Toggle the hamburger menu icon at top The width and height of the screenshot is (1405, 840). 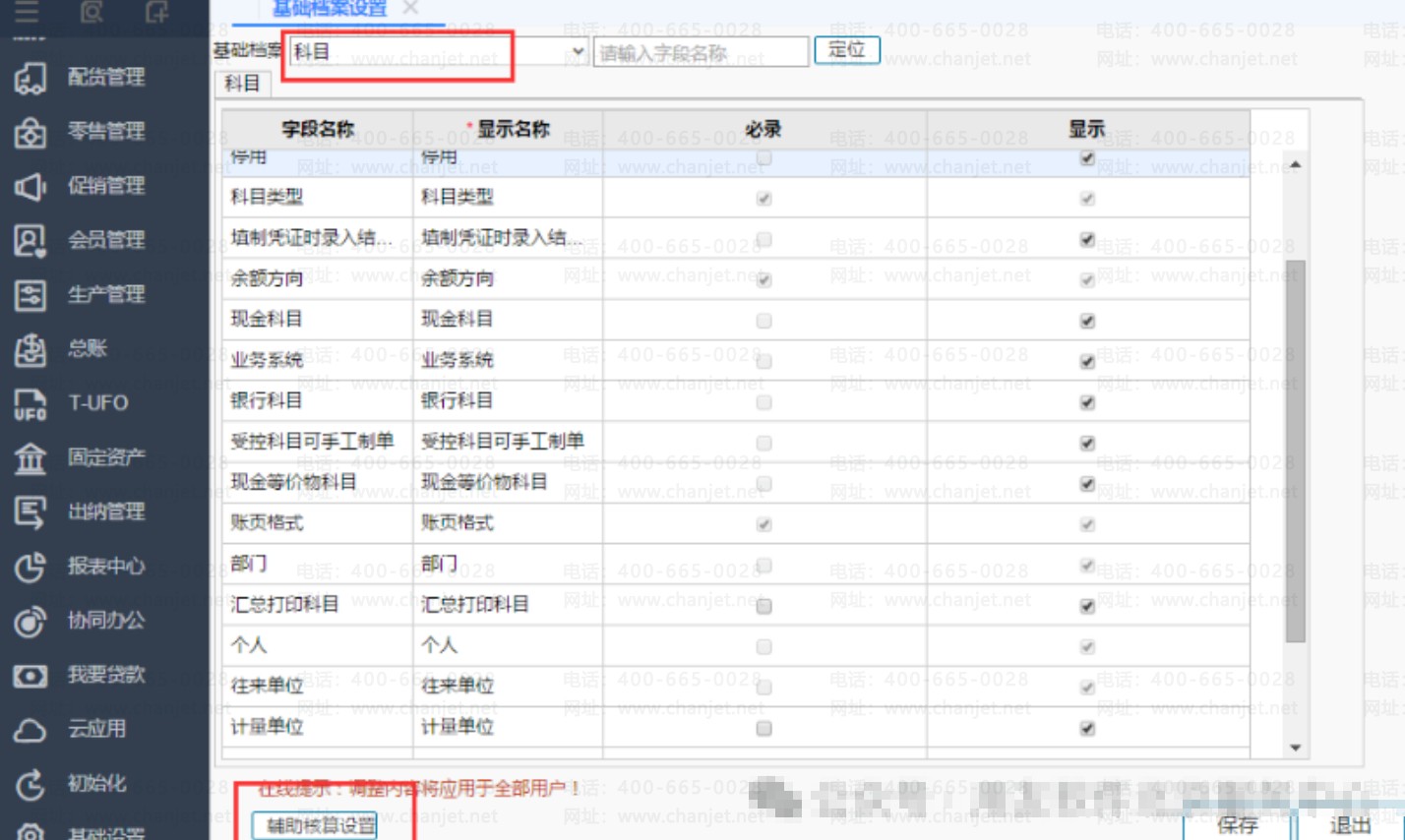(28, 13)
